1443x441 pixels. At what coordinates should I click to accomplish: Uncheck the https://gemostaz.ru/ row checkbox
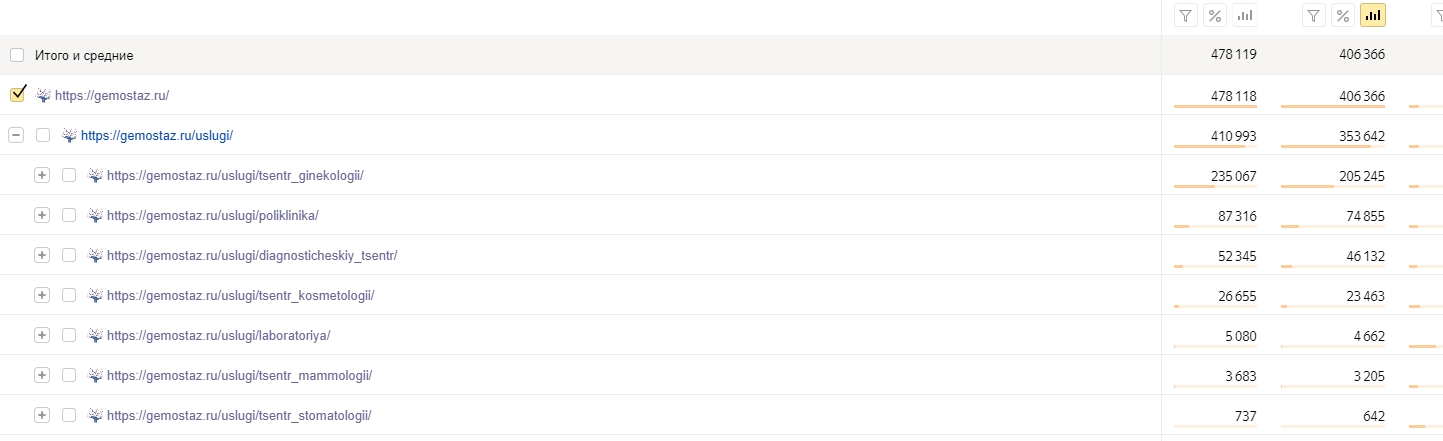[17, 95]
